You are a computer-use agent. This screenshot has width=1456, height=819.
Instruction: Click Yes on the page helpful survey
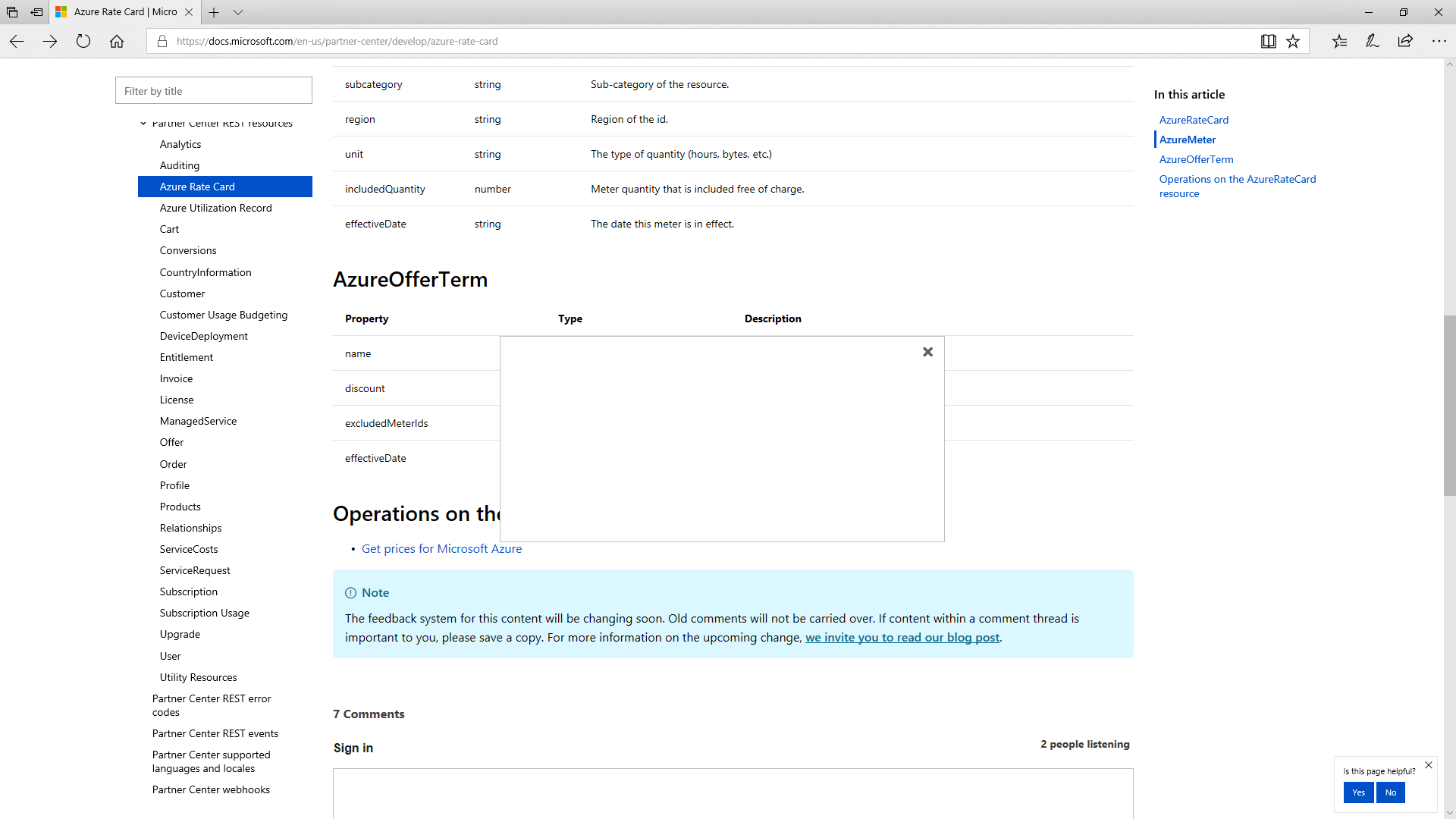[1357, 792]
